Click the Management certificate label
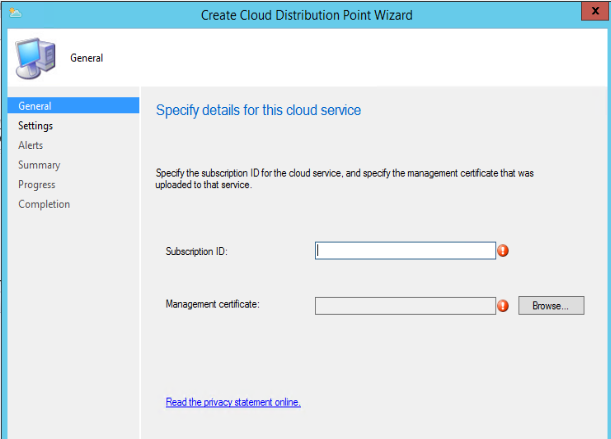The image size is (611, 439). click(x=213, y=304)
